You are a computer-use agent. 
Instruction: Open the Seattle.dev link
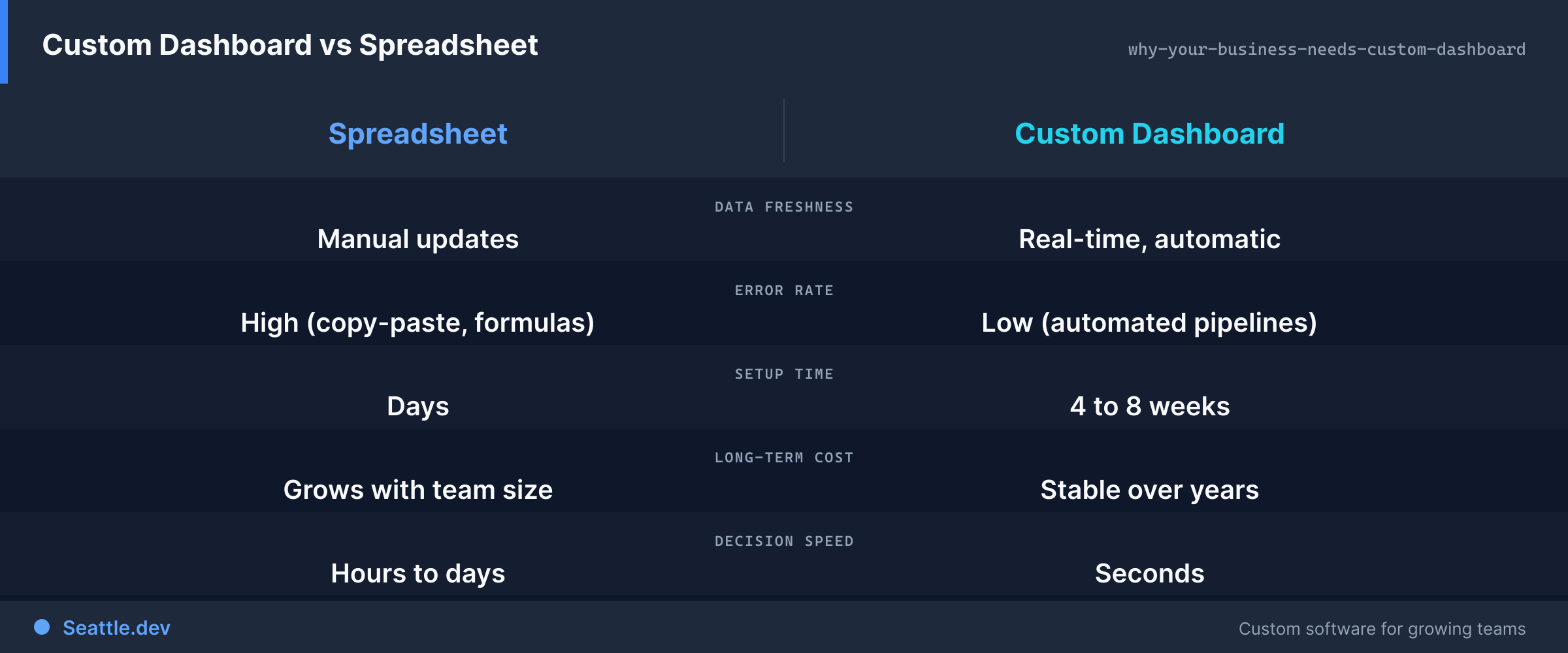tap(116, 628)
